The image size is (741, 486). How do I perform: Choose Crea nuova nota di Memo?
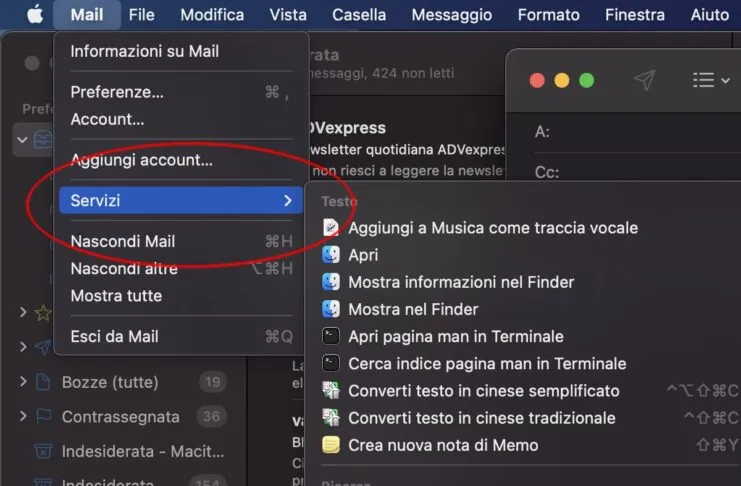(x=443, y=445)
